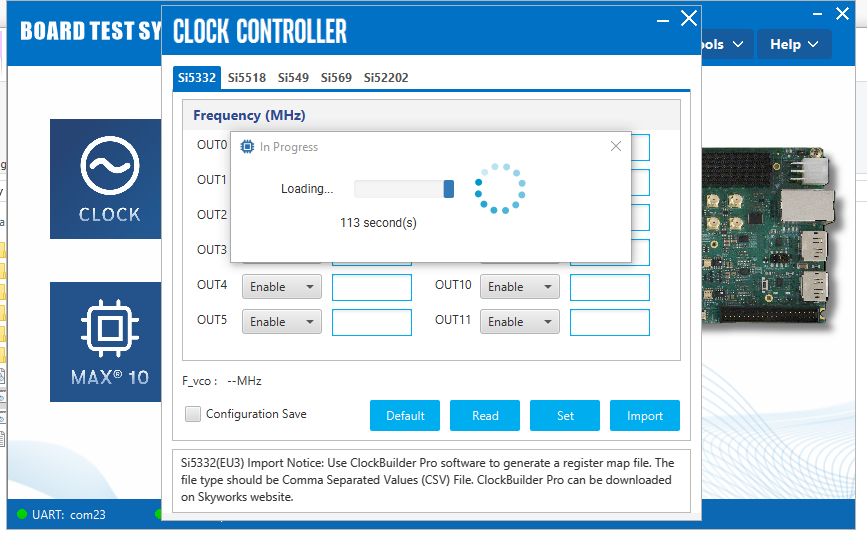Viewport: 867px width, 555px height.
Task: Switch to the Si5332 tab
Action: (x=197, y=77)
